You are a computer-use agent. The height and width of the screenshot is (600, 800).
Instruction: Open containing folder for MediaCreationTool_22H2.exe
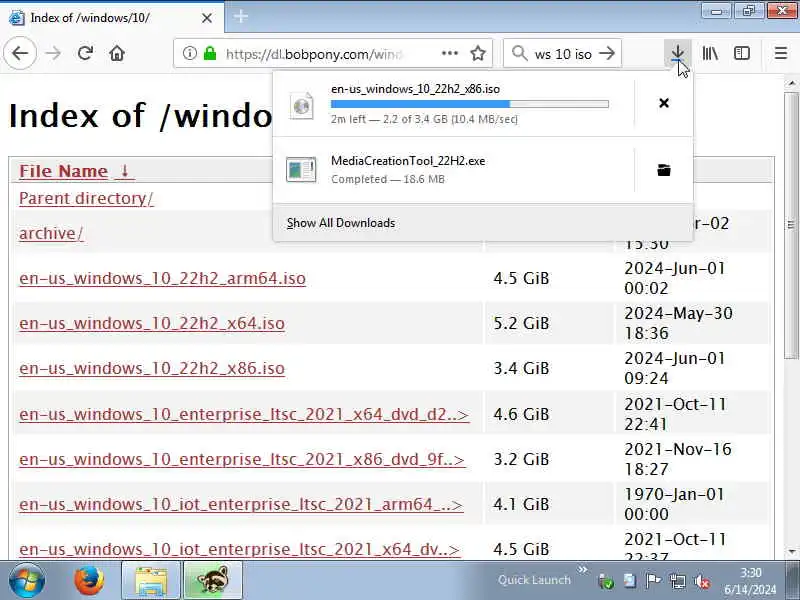click(x=664, y=170)
